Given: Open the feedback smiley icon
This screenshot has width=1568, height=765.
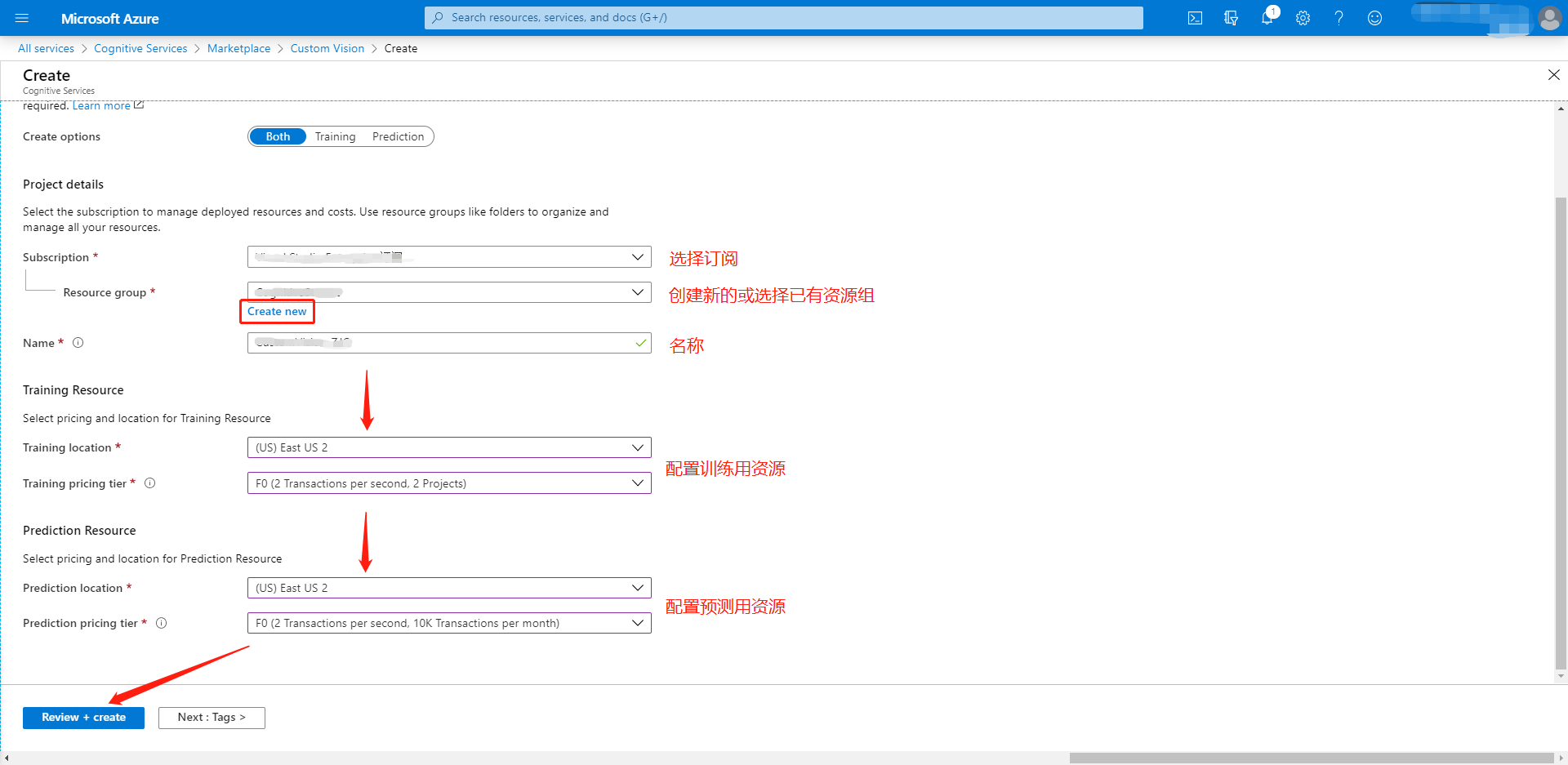Looking at the screenshot, I should [x=1374, y=18].
